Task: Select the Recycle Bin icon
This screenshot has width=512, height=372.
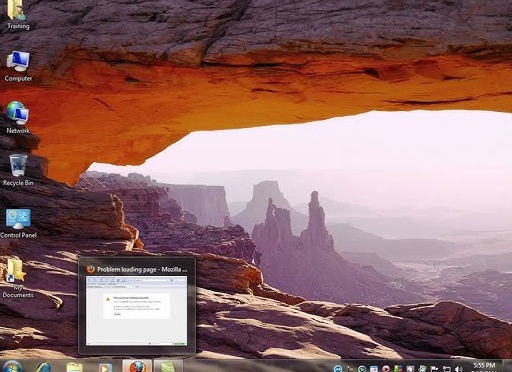Action: pos(18,170)
